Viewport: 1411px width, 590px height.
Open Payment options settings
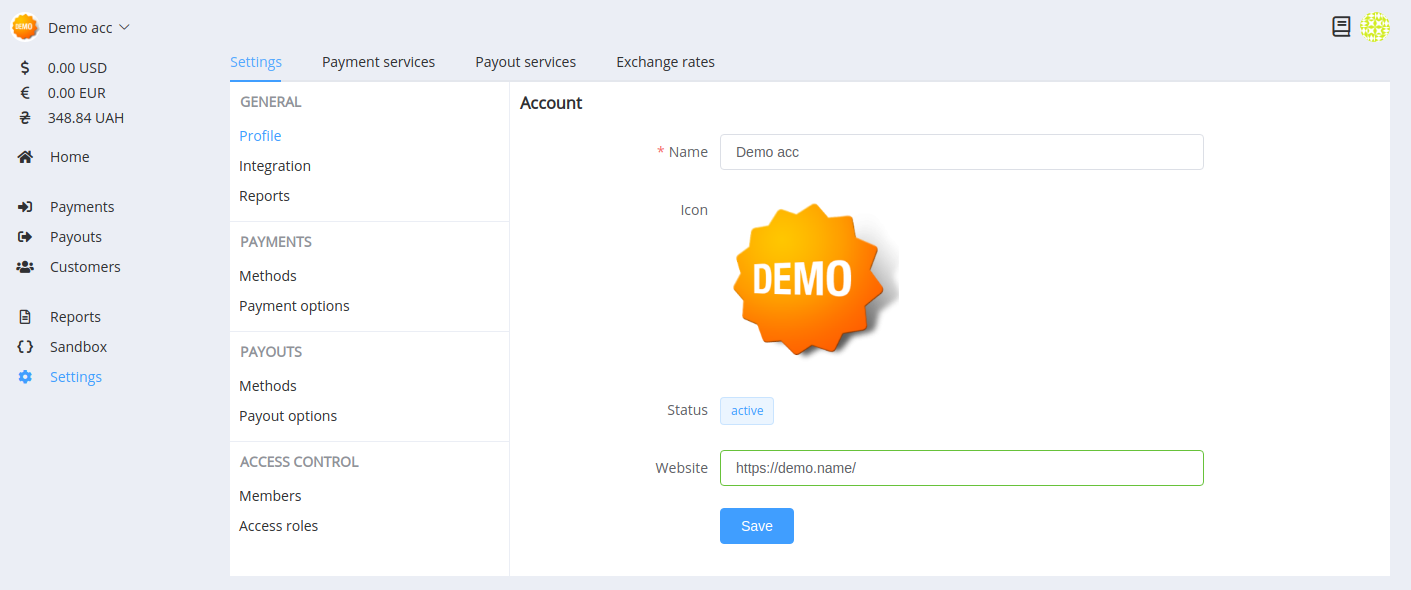point(294,306)
